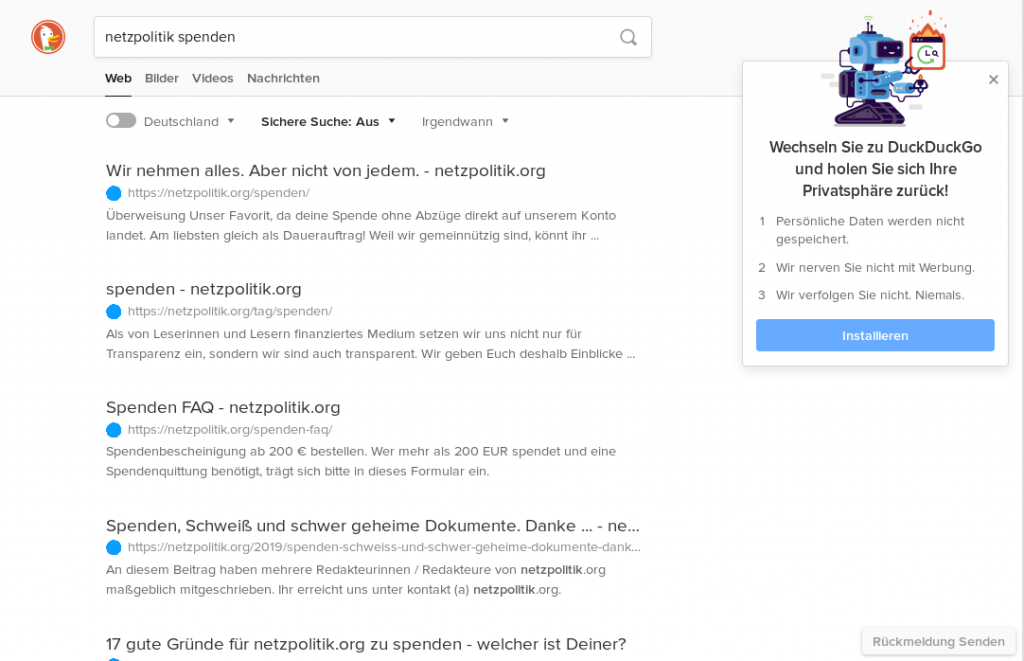Click the URL https://netzpolitik.org/tag/spenden/
The height and width of the screenshot is (661, 1024).
(x=230, y=311)
